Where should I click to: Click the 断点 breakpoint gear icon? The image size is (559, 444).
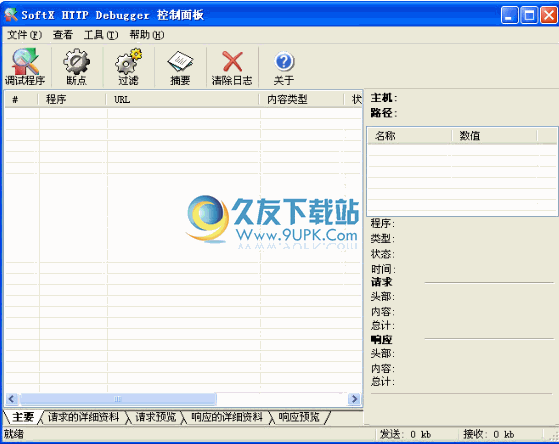tap(77, 67)
